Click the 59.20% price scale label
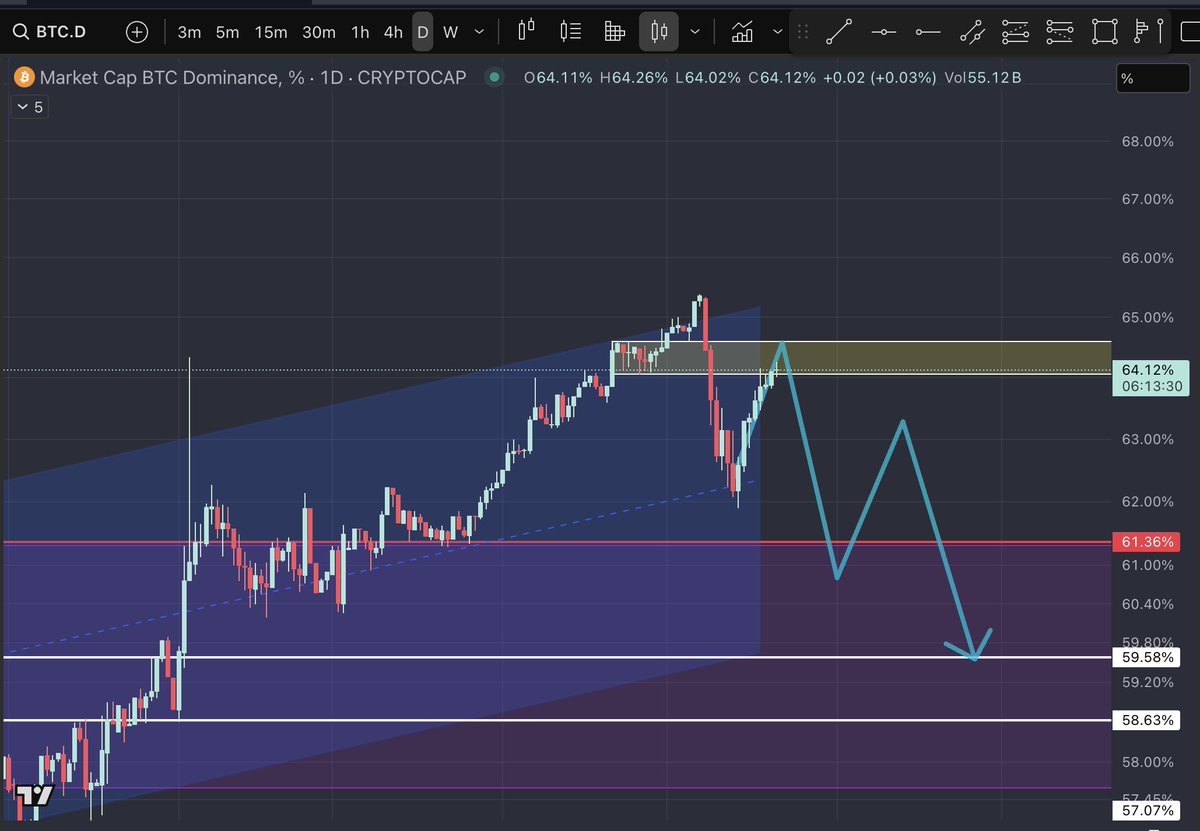Image resolution: width=1200 pixels, height=831 pixels. (1148, 682)
